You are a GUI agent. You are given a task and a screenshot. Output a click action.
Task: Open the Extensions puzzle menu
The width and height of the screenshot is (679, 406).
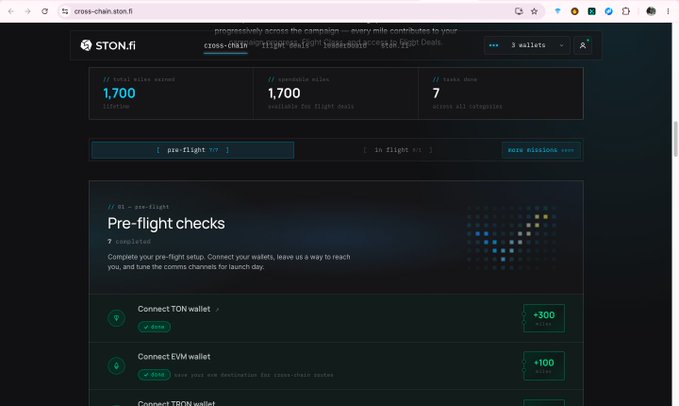pos(626,11)
